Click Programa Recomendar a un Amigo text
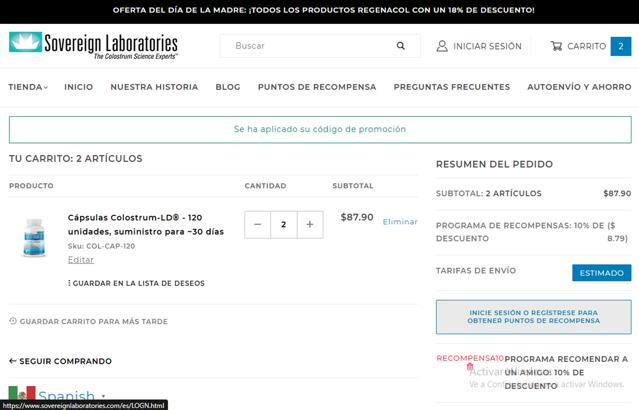639x410 pixels. tap(566, 373)
